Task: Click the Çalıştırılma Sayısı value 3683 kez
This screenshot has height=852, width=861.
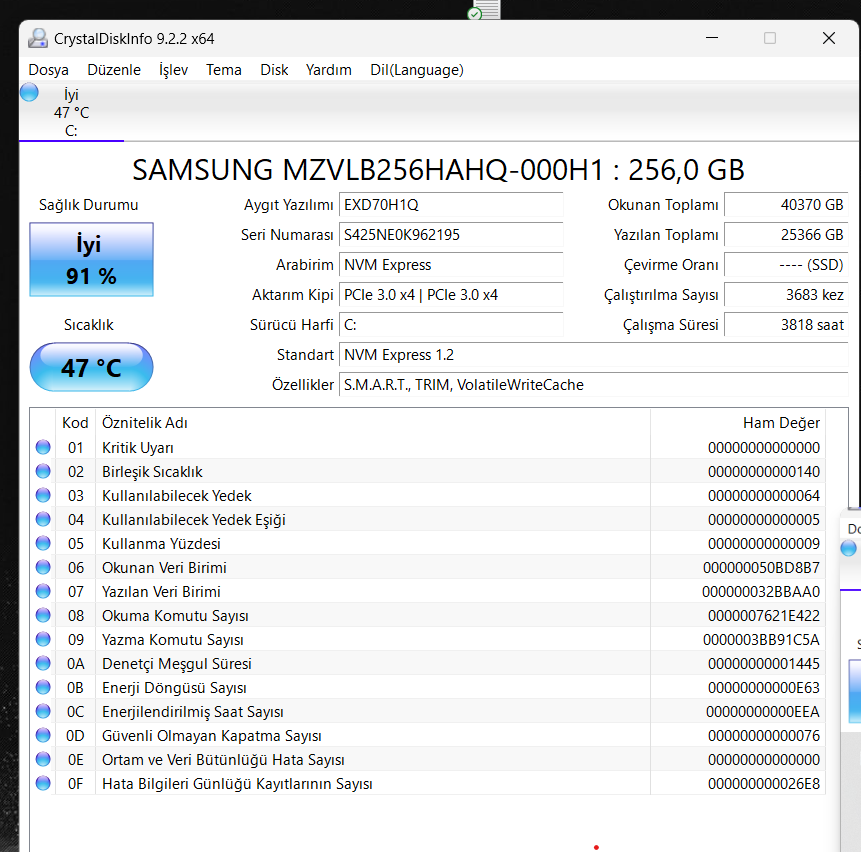Action: click(786, 295)
